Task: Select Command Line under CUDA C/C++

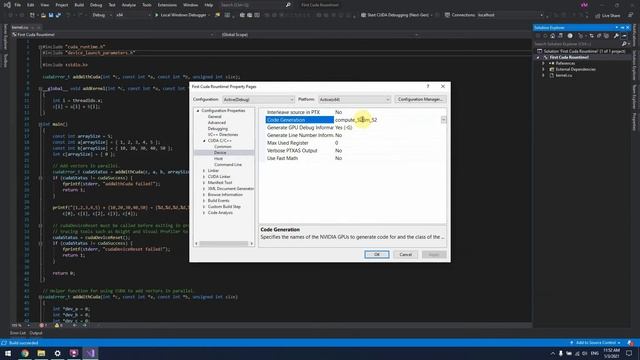Action: click(228, 164)
